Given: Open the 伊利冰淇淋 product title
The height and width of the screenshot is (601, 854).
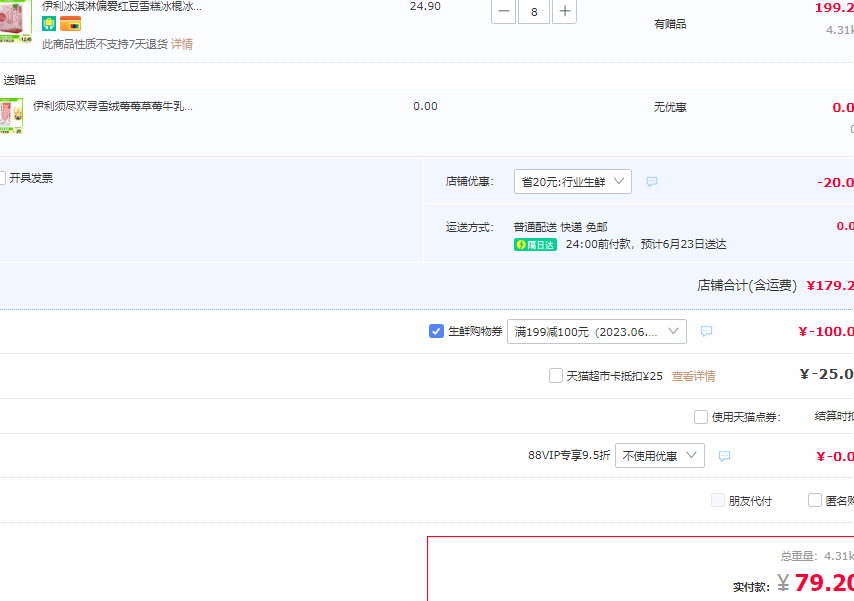Looking at the screenshot, I should [121, 7].
